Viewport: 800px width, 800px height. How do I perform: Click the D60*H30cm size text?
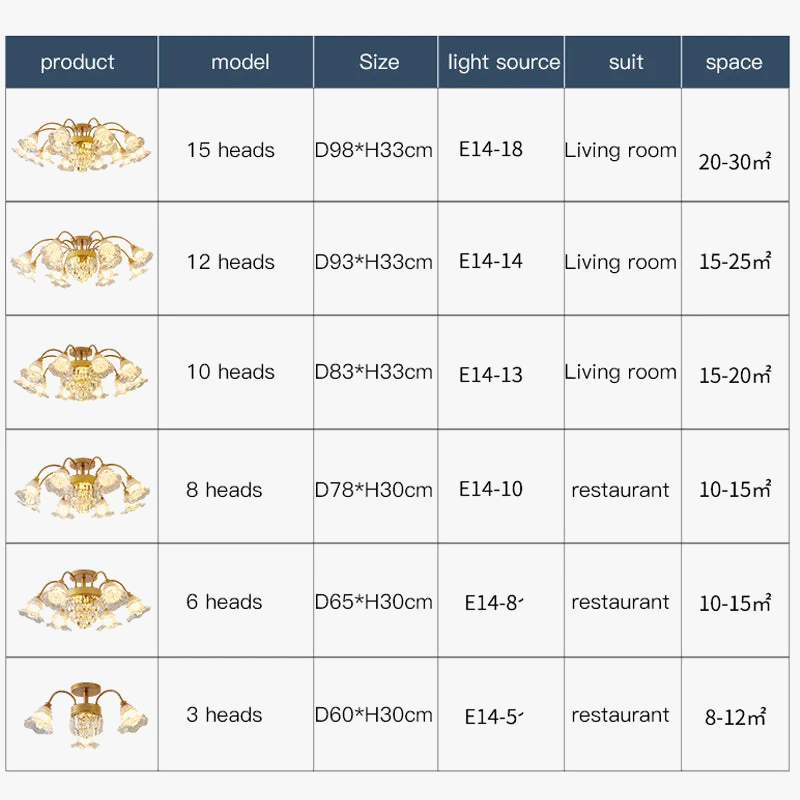(374, 715)
